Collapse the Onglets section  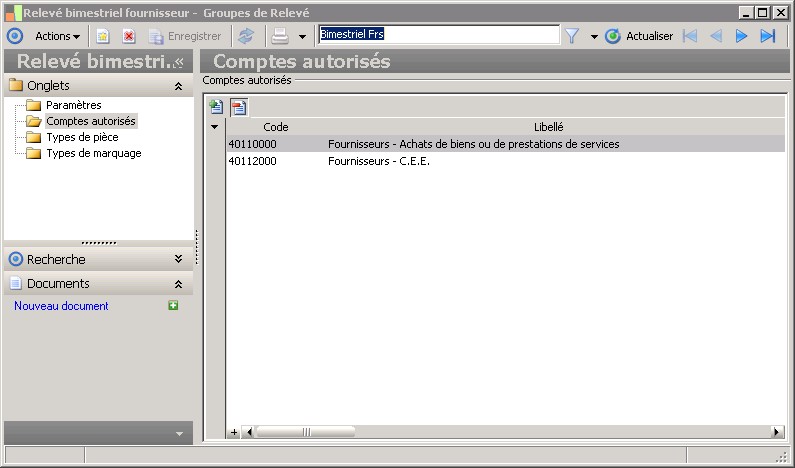click(178, 86)
